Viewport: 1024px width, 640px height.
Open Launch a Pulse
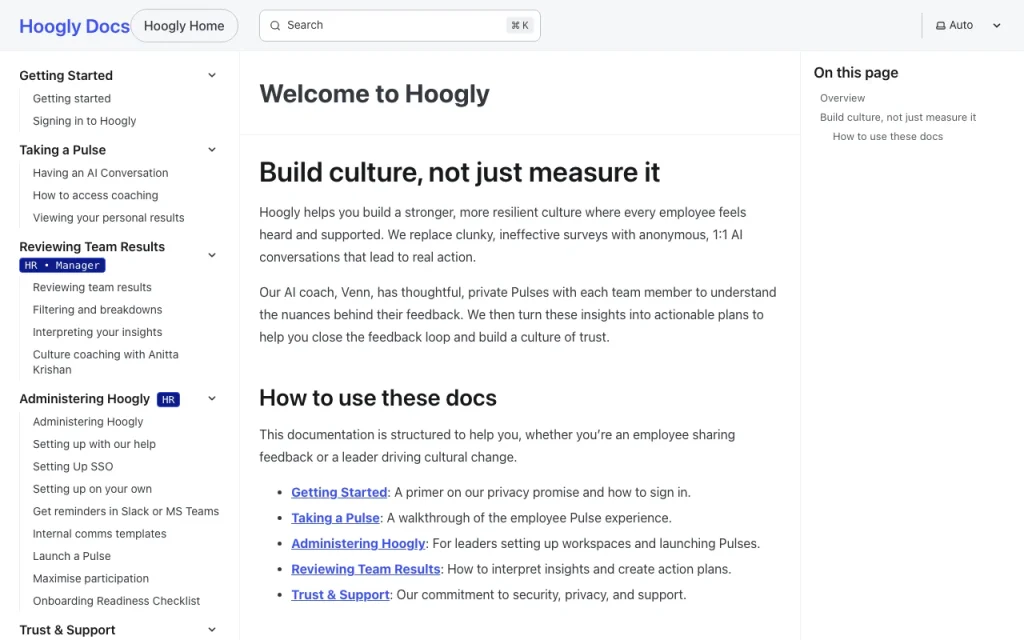[x=72, y=556]
